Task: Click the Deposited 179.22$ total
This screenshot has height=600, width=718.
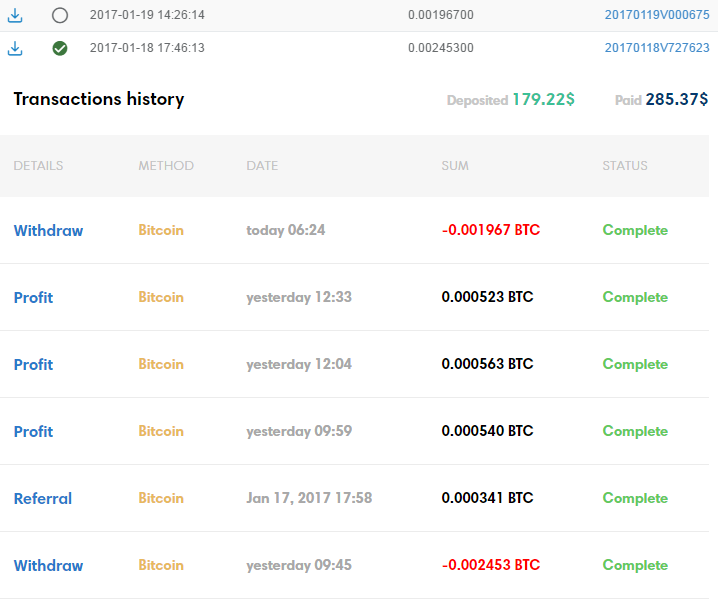Action: pyautogui.click(x=511, y=99)
